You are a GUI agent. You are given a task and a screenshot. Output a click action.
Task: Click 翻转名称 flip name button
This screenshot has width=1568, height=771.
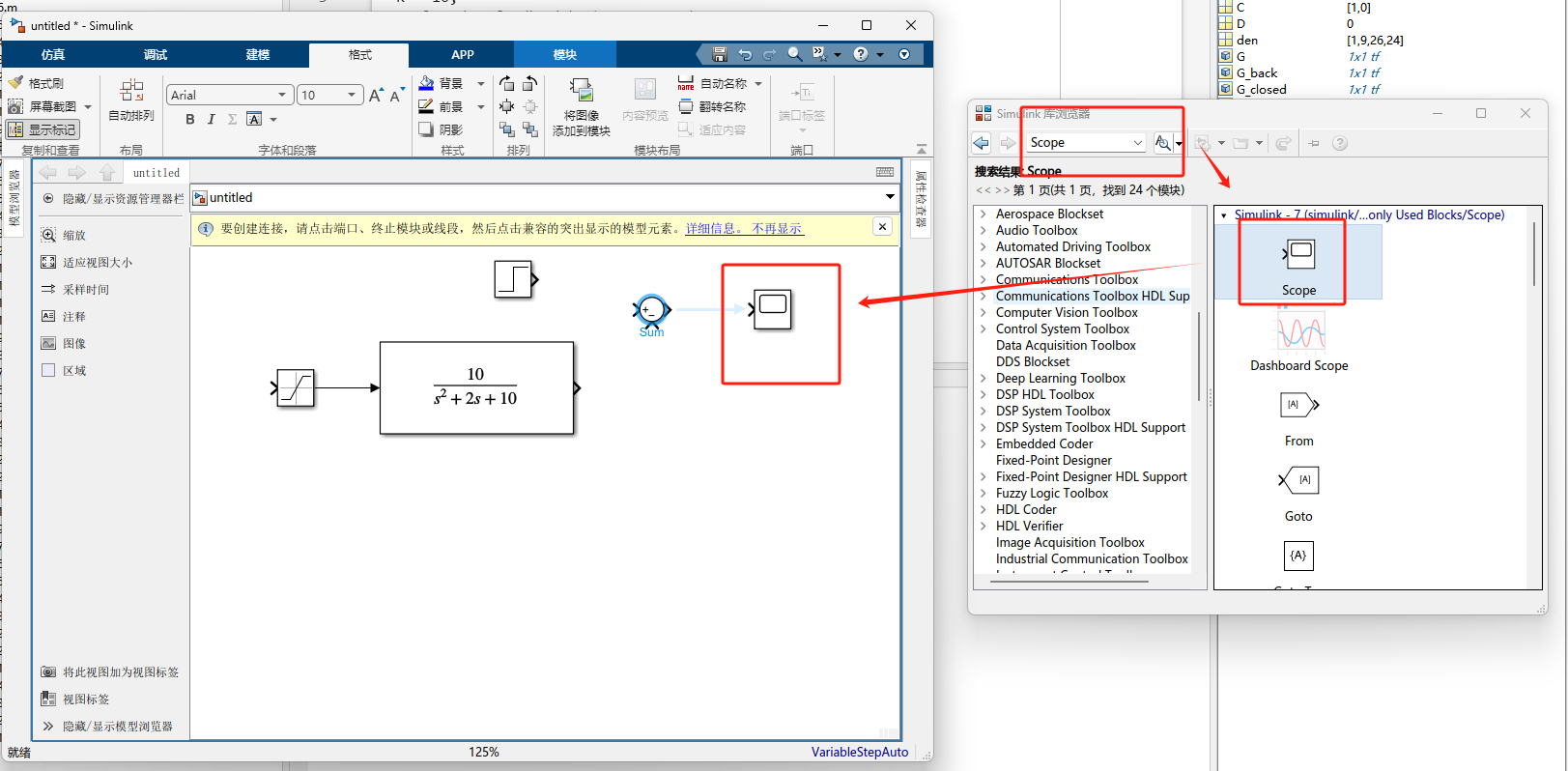(x=712, y=106)
